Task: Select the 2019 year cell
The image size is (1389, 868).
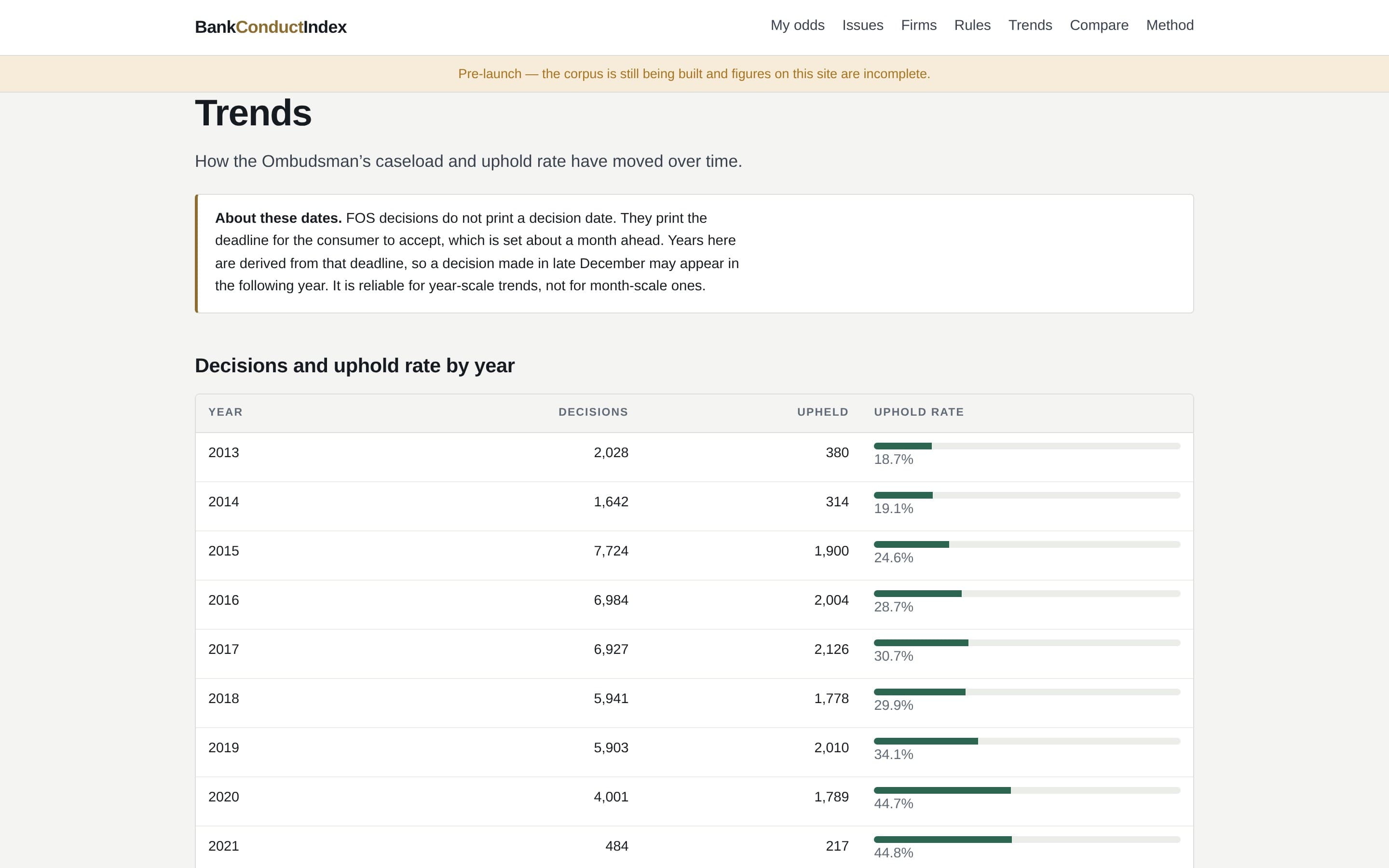Action: 223,747
